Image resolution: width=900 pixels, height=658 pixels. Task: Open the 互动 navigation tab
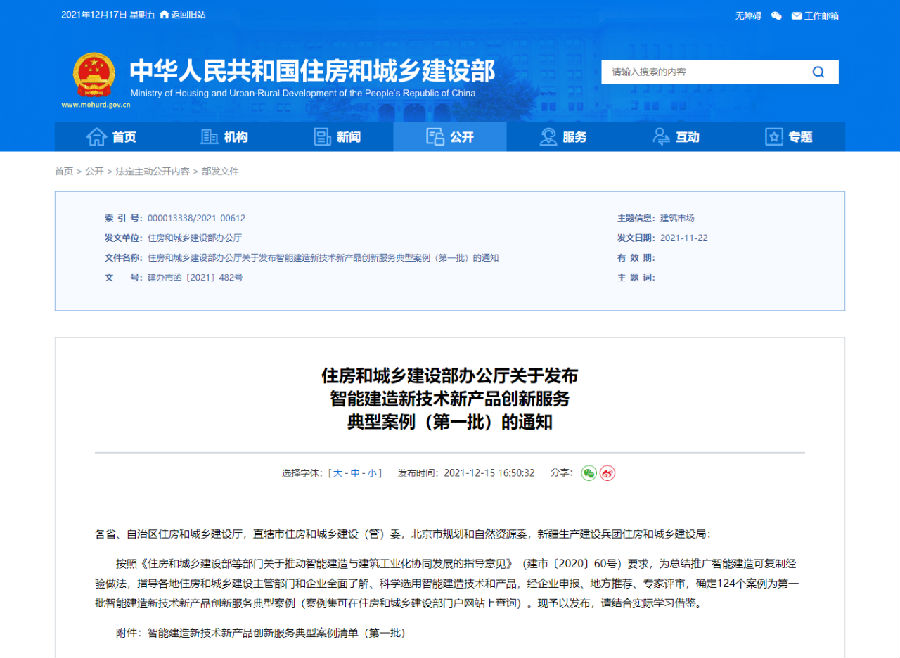pyautogui.click(x=676, y=137)
